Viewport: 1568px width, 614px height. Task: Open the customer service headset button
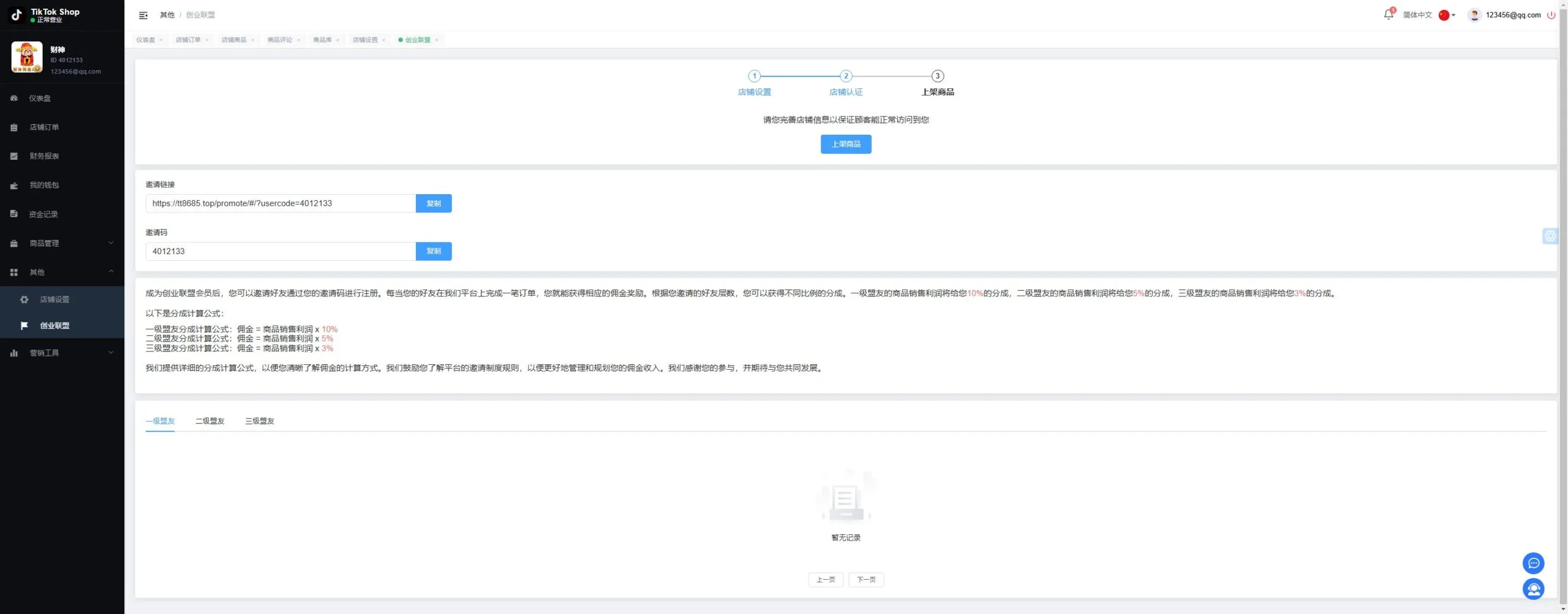point(1533,589)
